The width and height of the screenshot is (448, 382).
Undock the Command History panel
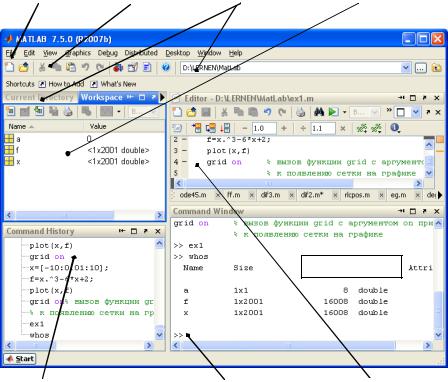pyautogui.click(x=146, y=231)
